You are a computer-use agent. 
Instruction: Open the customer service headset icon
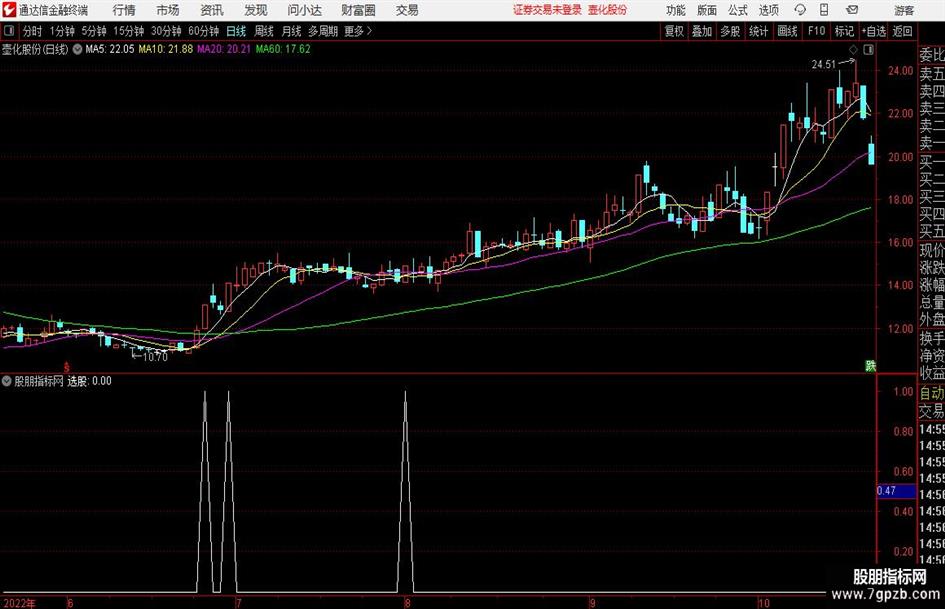point(800,10)
